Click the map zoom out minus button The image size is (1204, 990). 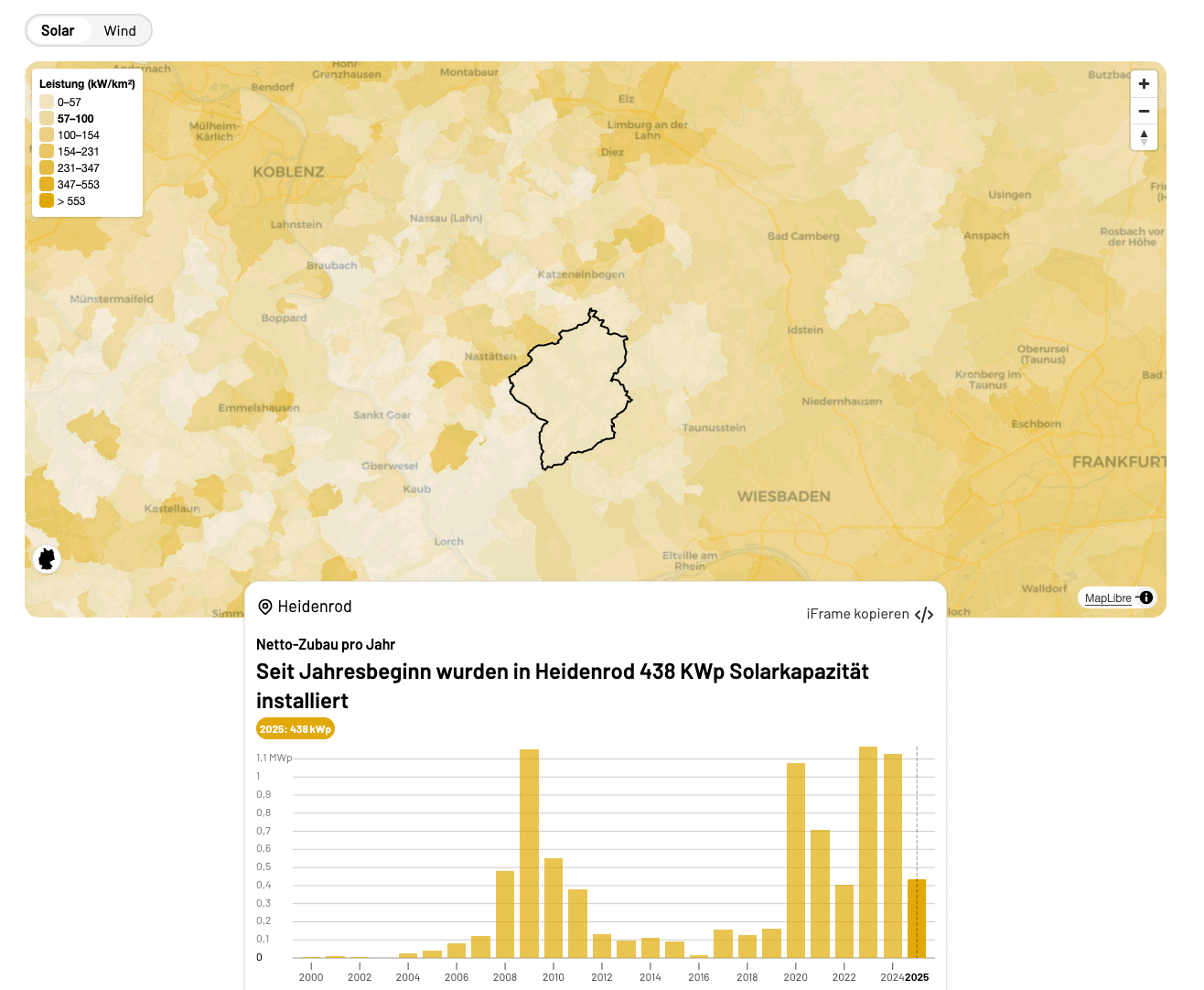(1144, 111)
